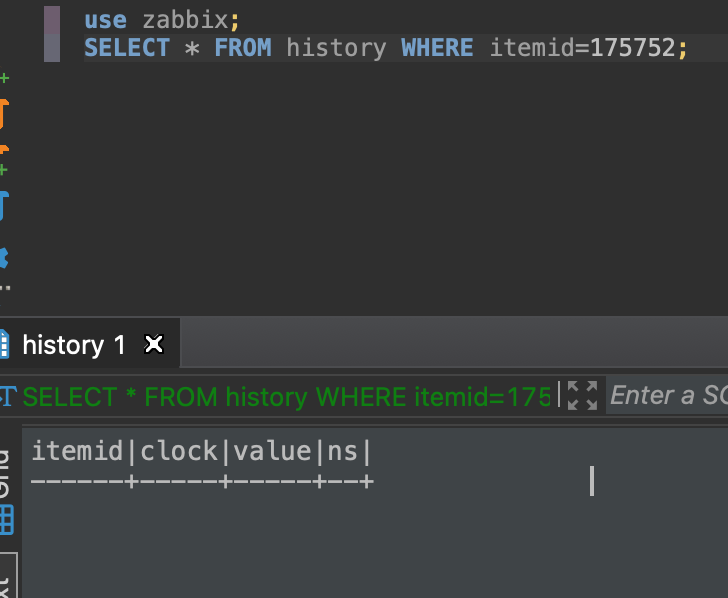Switch to the Text view side tab
Screen dimensions: 728x598
[x=7, y=576]
